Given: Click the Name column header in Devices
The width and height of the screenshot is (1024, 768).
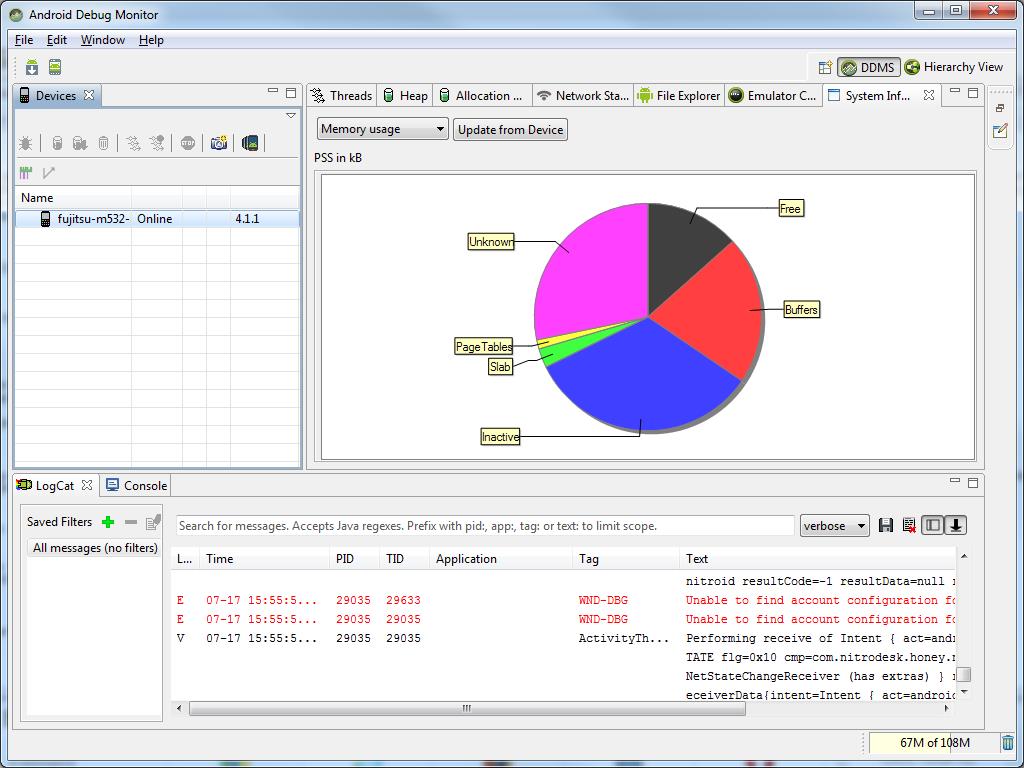Looking at the screenshot, I should coord(73,198).
